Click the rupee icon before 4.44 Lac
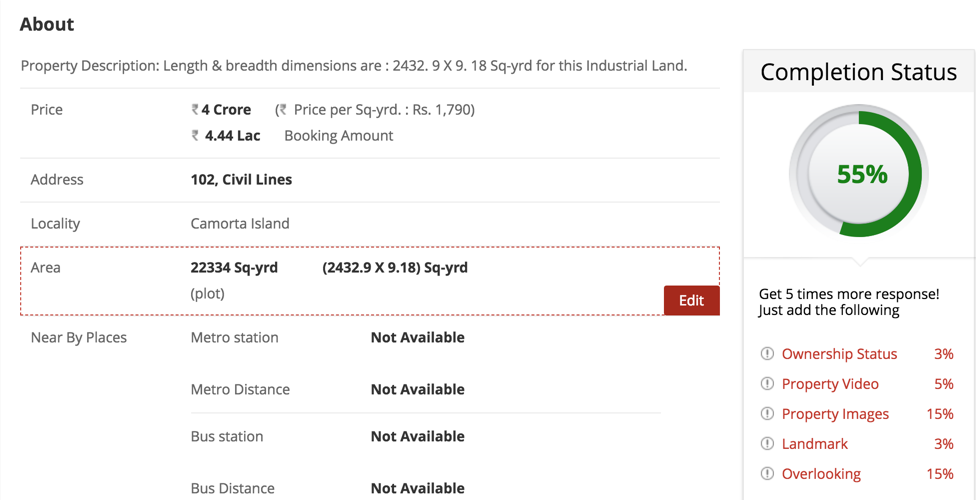Viewport: 976px width, 500px height. click(x=195, y=136)
